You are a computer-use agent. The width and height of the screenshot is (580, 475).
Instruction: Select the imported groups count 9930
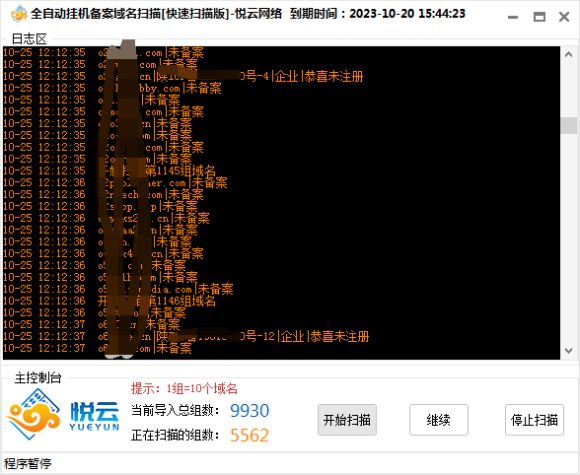250,411
